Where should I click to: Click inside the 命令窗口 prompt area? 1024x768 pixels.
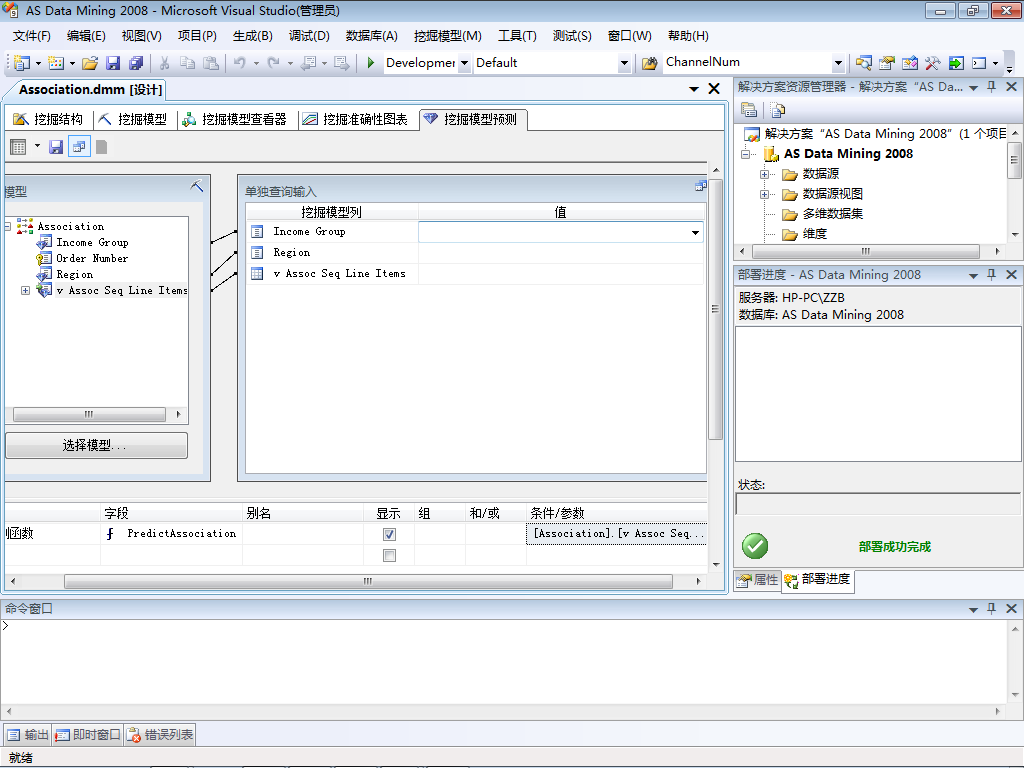(x=503, y=662)
